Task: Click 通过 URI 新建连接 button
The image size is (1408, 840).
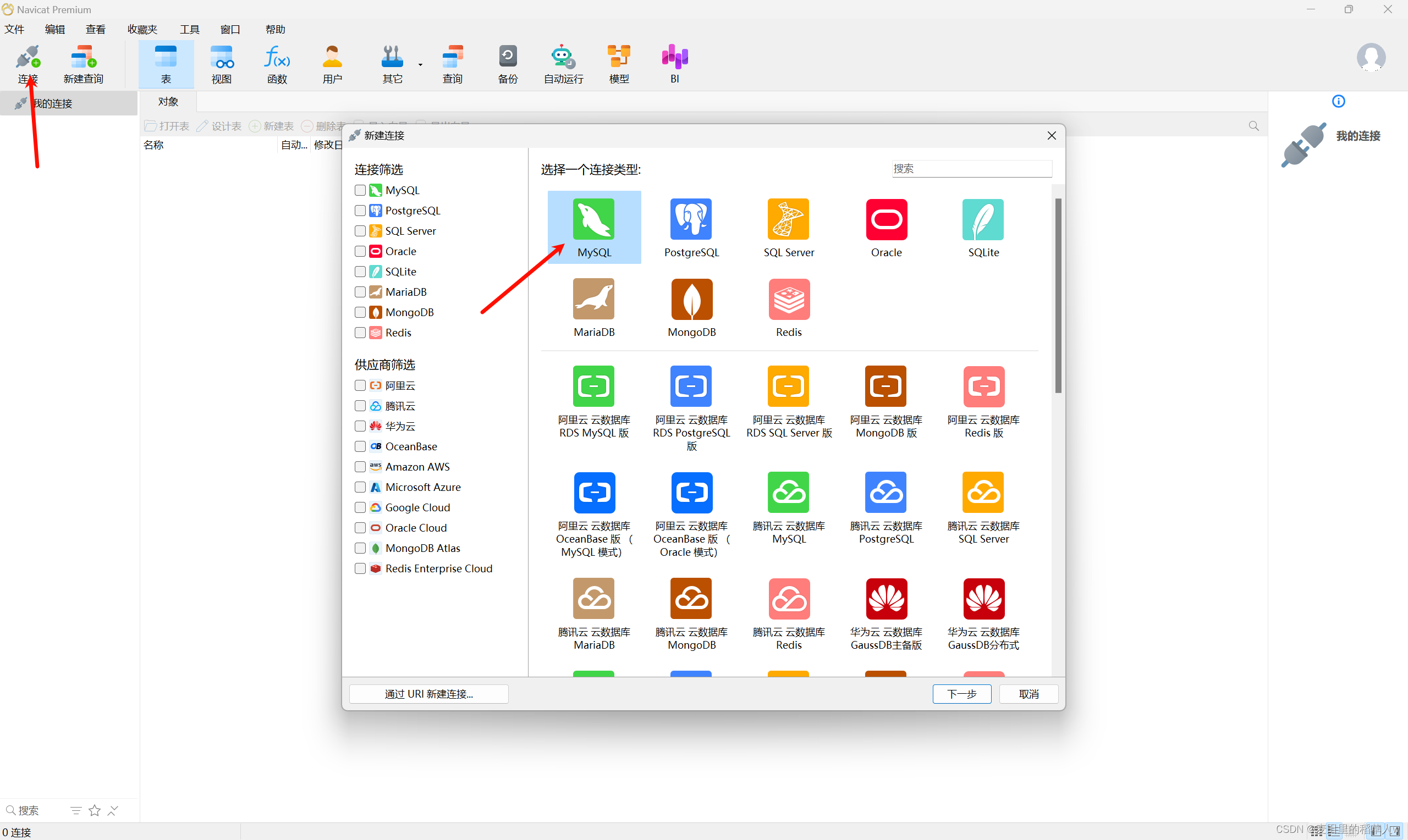Action: 428,694
